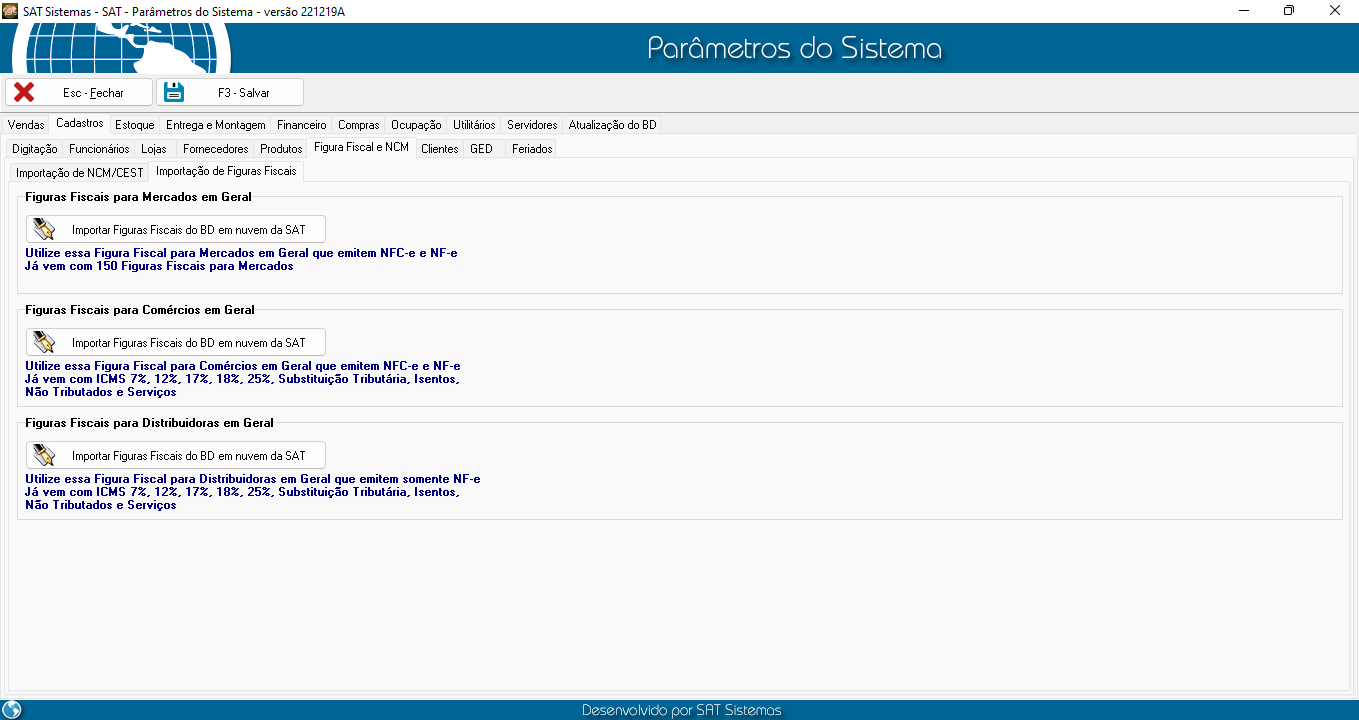Switch to the Estoque tab
This screenshot has width=1359, height=720.
click(x=134, y=125)
